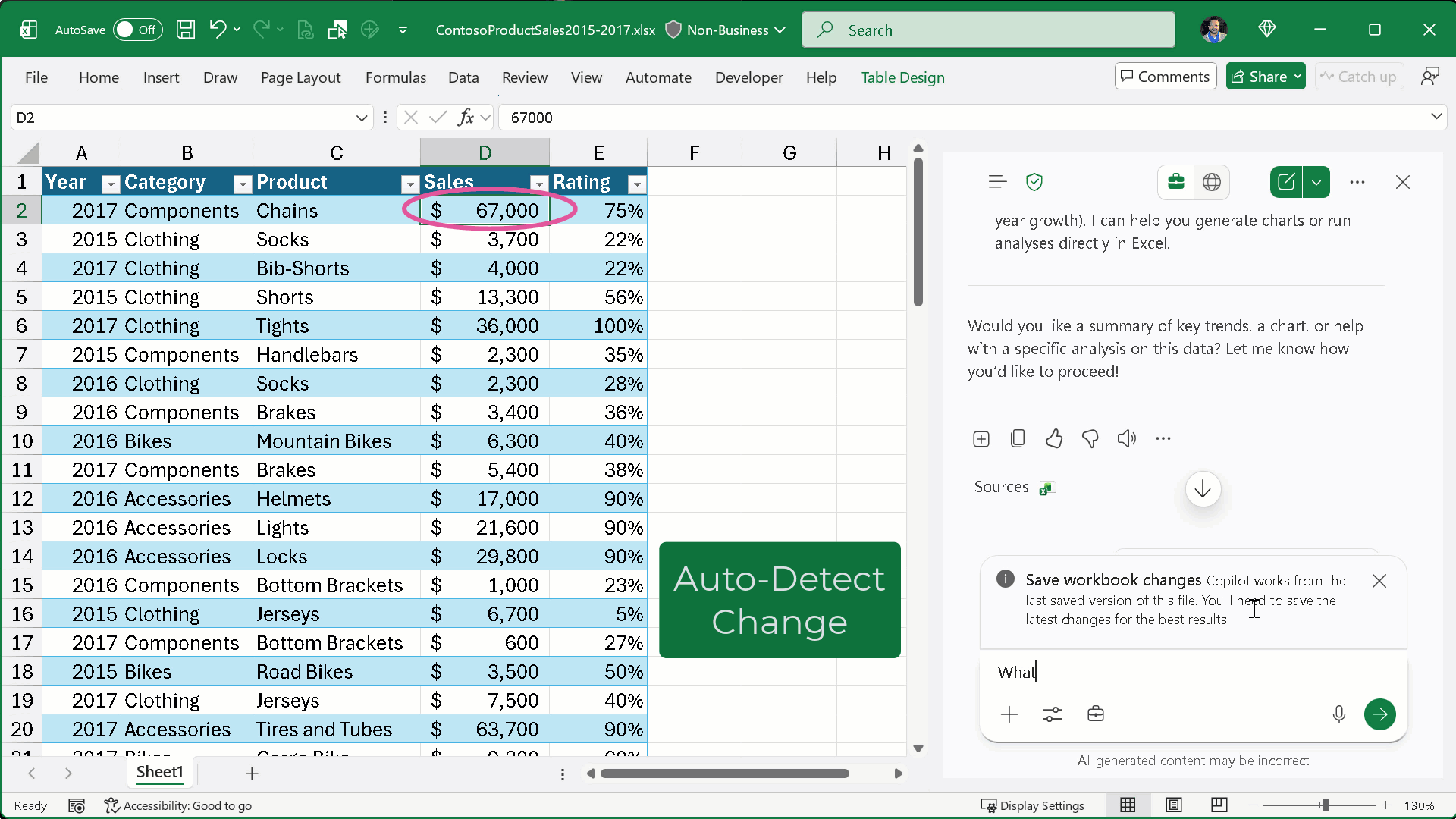Switch to Web mode globe toggle

pos(1212,182)
